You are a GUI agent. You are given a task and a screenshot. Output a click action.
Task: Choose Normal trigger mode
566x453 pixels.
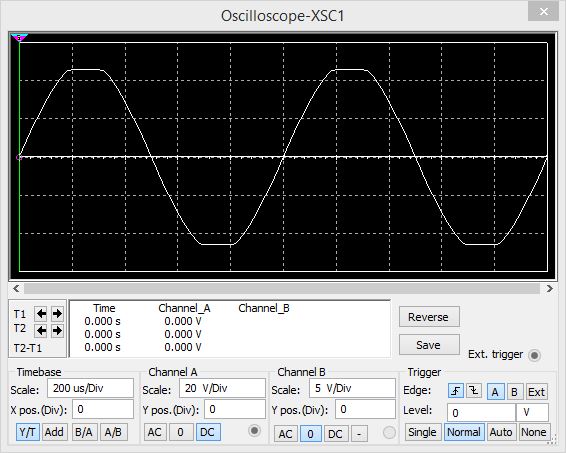tap(464, 432)
